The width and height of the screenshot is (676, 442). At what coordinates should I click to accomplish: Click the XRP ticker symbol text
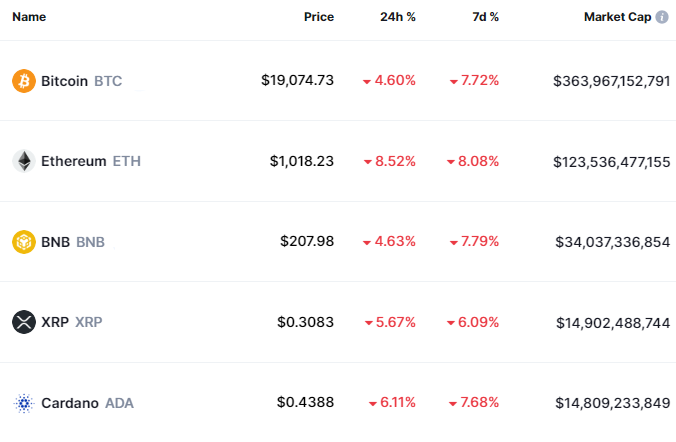click(x=89, y=322)
